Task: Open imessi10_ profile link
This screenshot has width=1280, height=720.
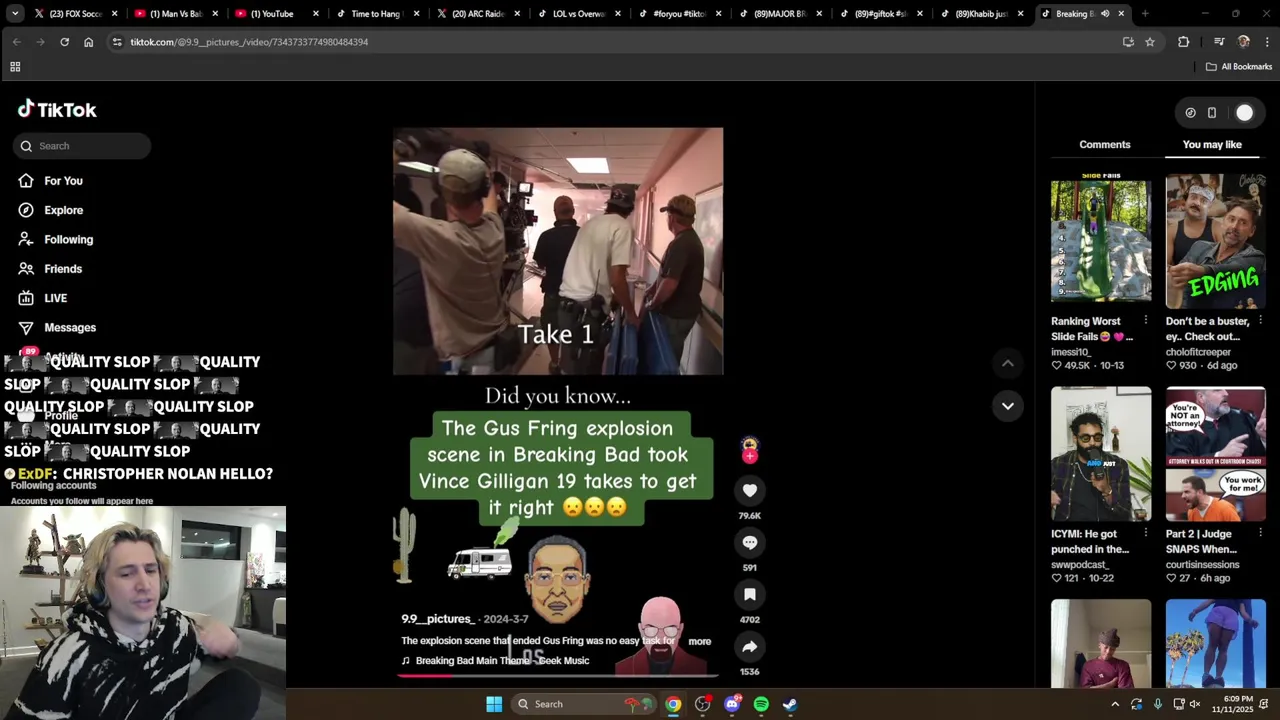Action: (x=1071, y=352)
